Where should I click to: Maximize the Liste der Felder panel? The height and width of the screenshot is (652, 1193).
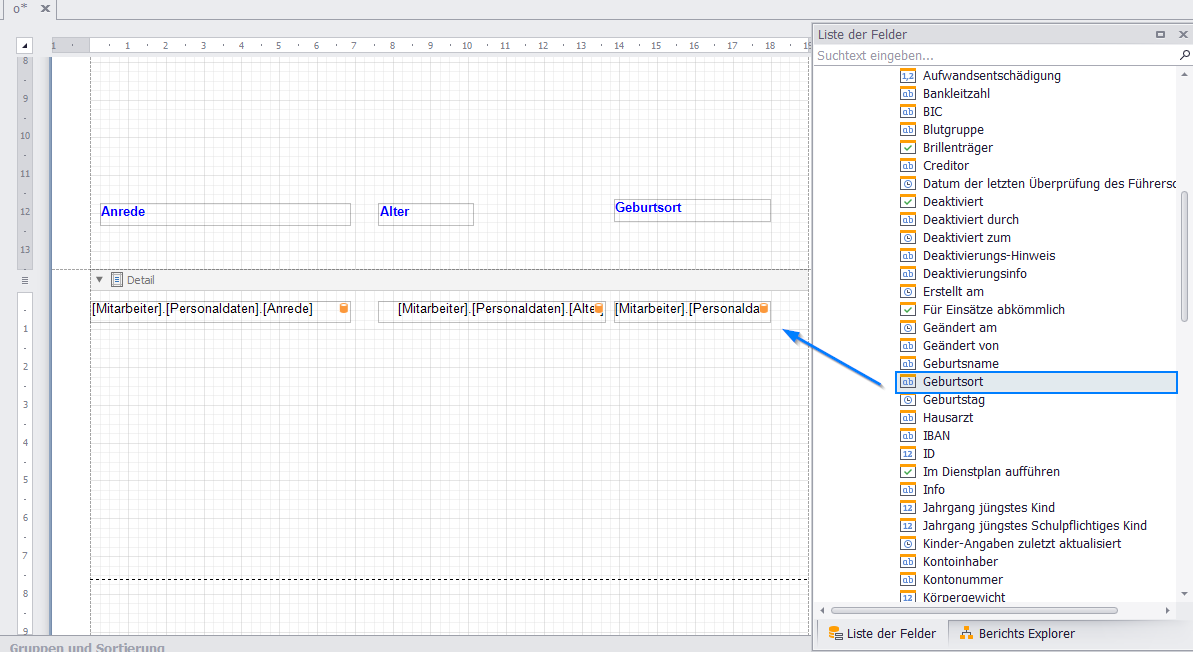tap(1160, 34)
